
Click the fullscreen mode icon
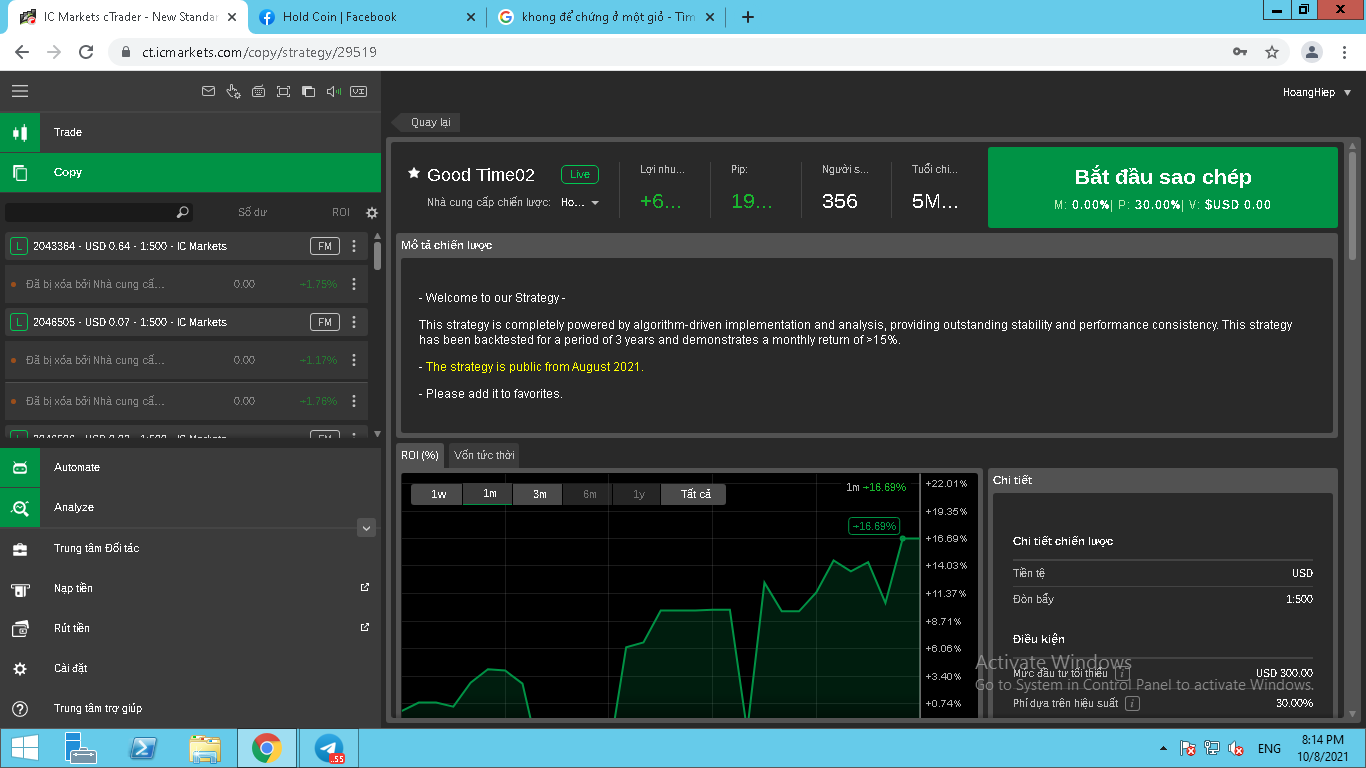click(283, 91)
